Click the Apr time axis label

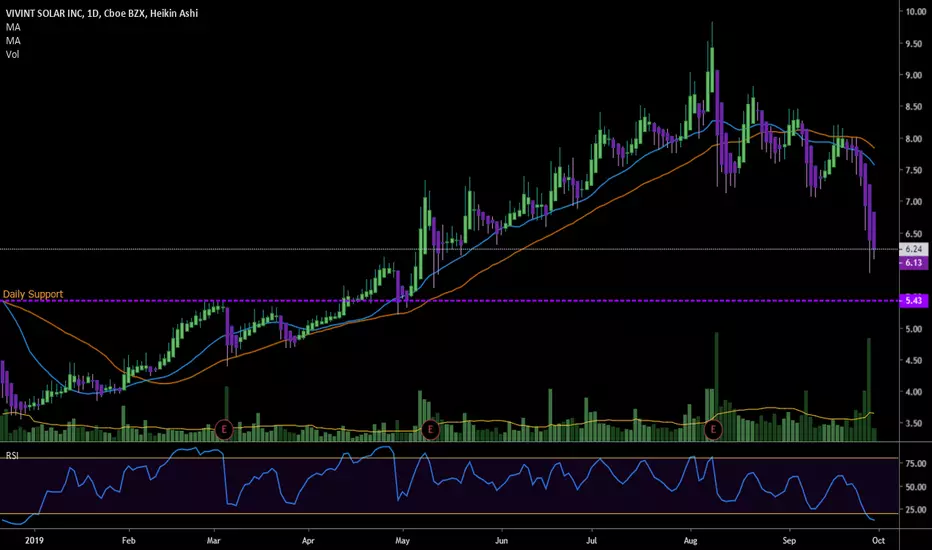(308, 540)
